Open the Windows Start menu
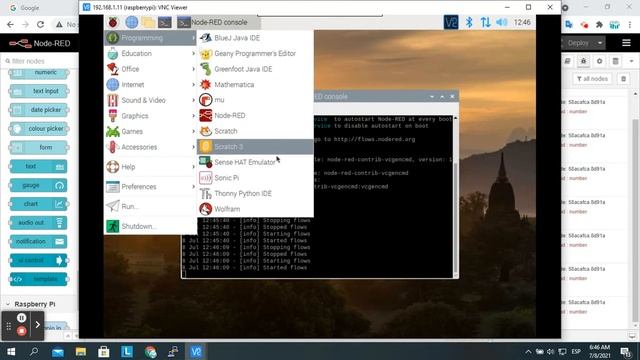 (x=11, y=351)
